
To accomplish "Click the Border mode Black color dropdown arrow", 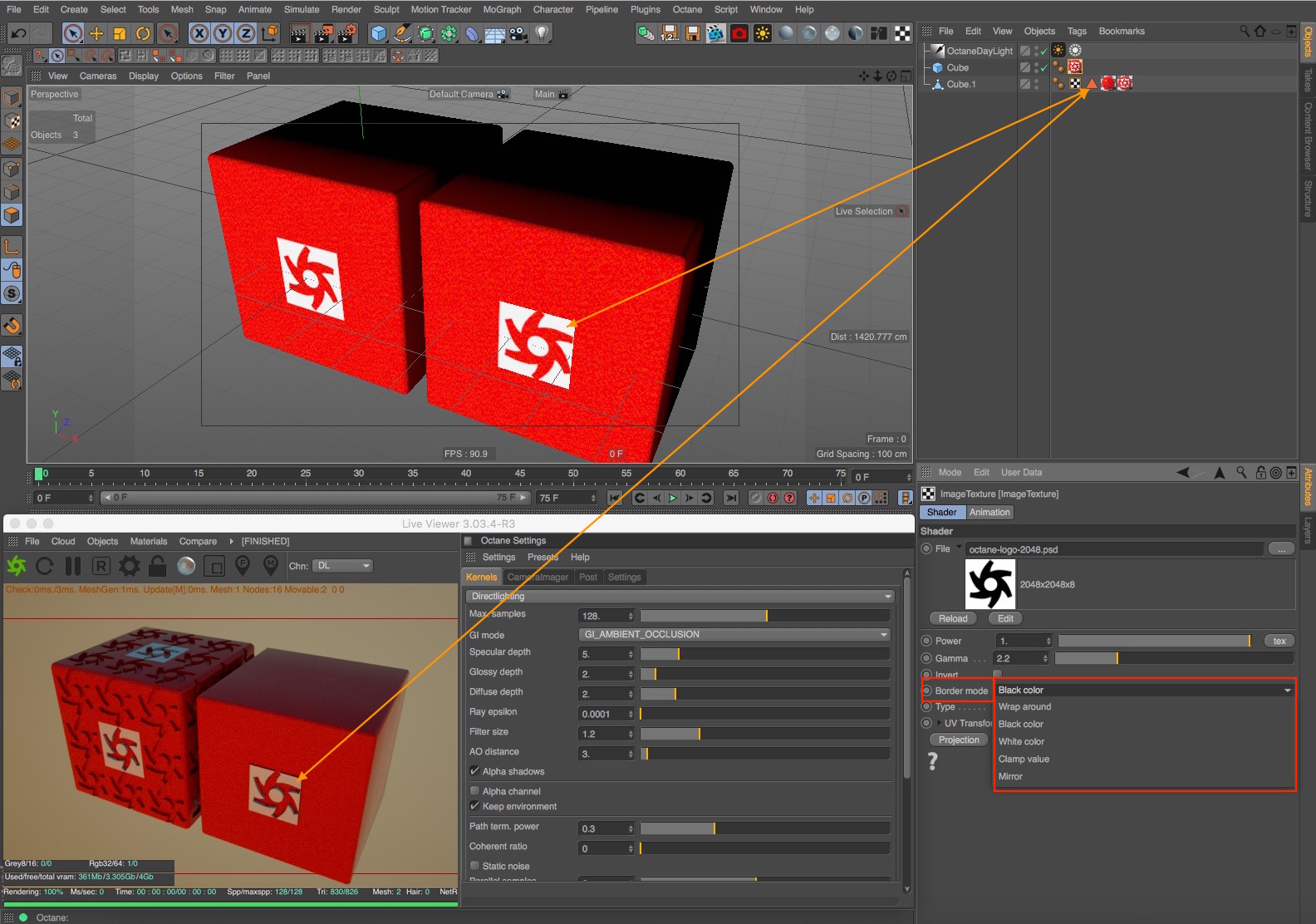I will [x=1287, y=691].
